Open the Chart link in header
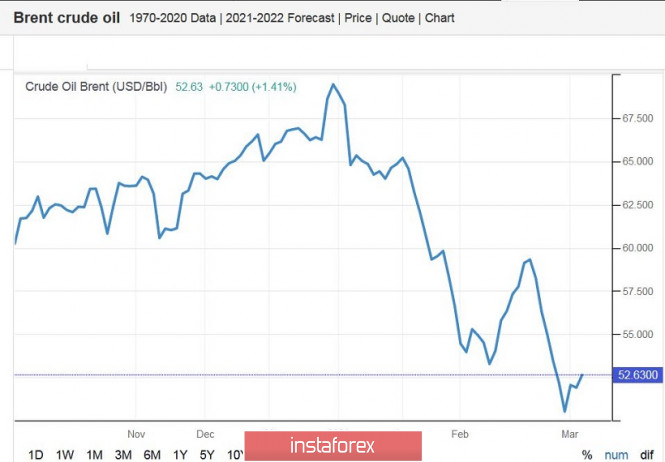665x462 pixels. pyautogui.click(x=442, y=19)
